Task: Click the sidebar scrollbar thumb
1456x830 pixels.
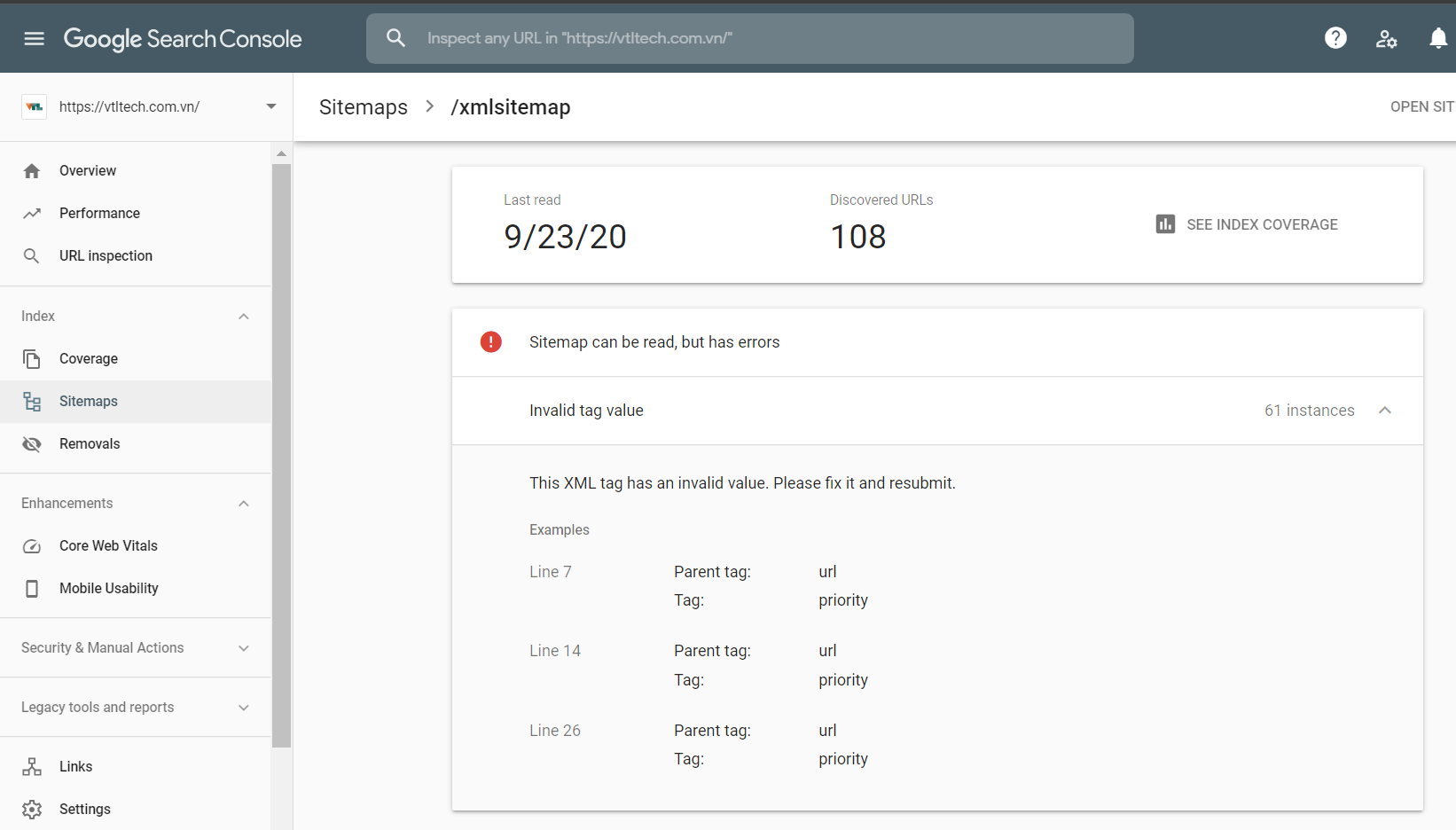Action: coord(282,455)
